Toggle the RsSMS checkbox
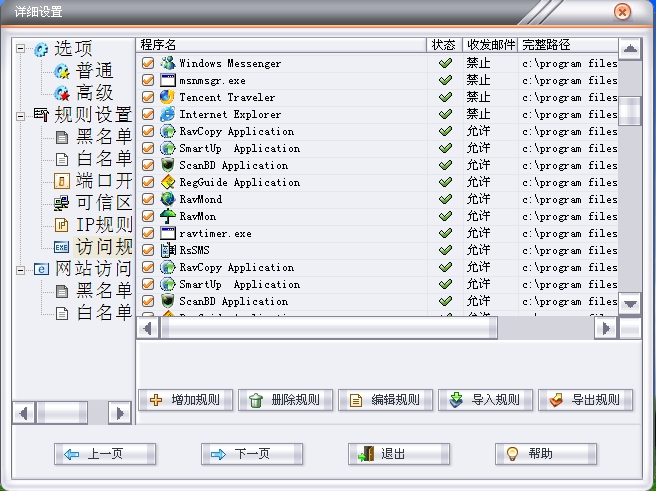 pyautogui.click(x=148, y=250)
